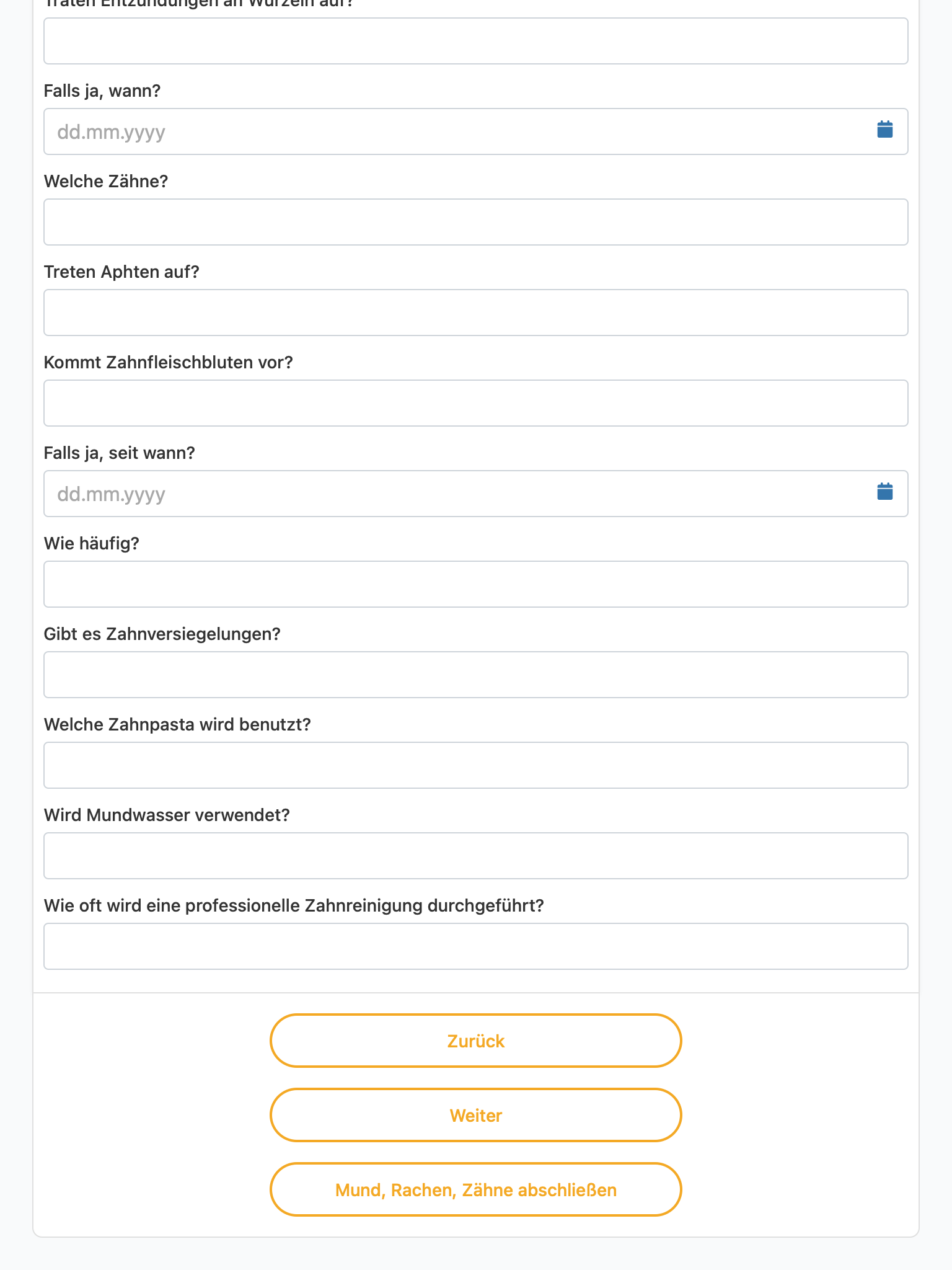The image size is (952, 1270).
Task: Click the professionelle Zahnreinigung frequency field
Action: [476, 946]
